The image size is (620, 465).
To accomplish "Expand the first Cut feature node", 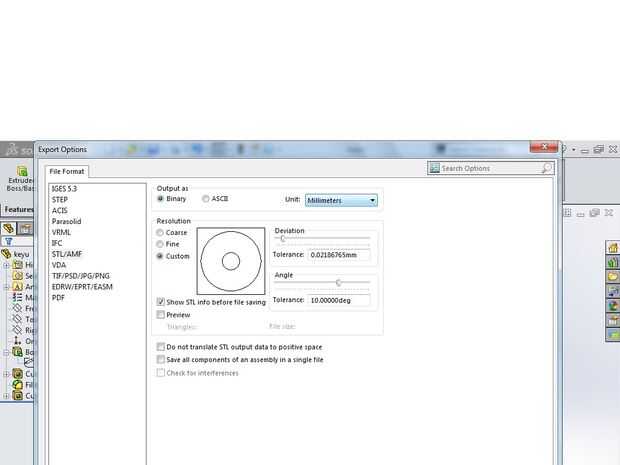I will tap(6, 374).
